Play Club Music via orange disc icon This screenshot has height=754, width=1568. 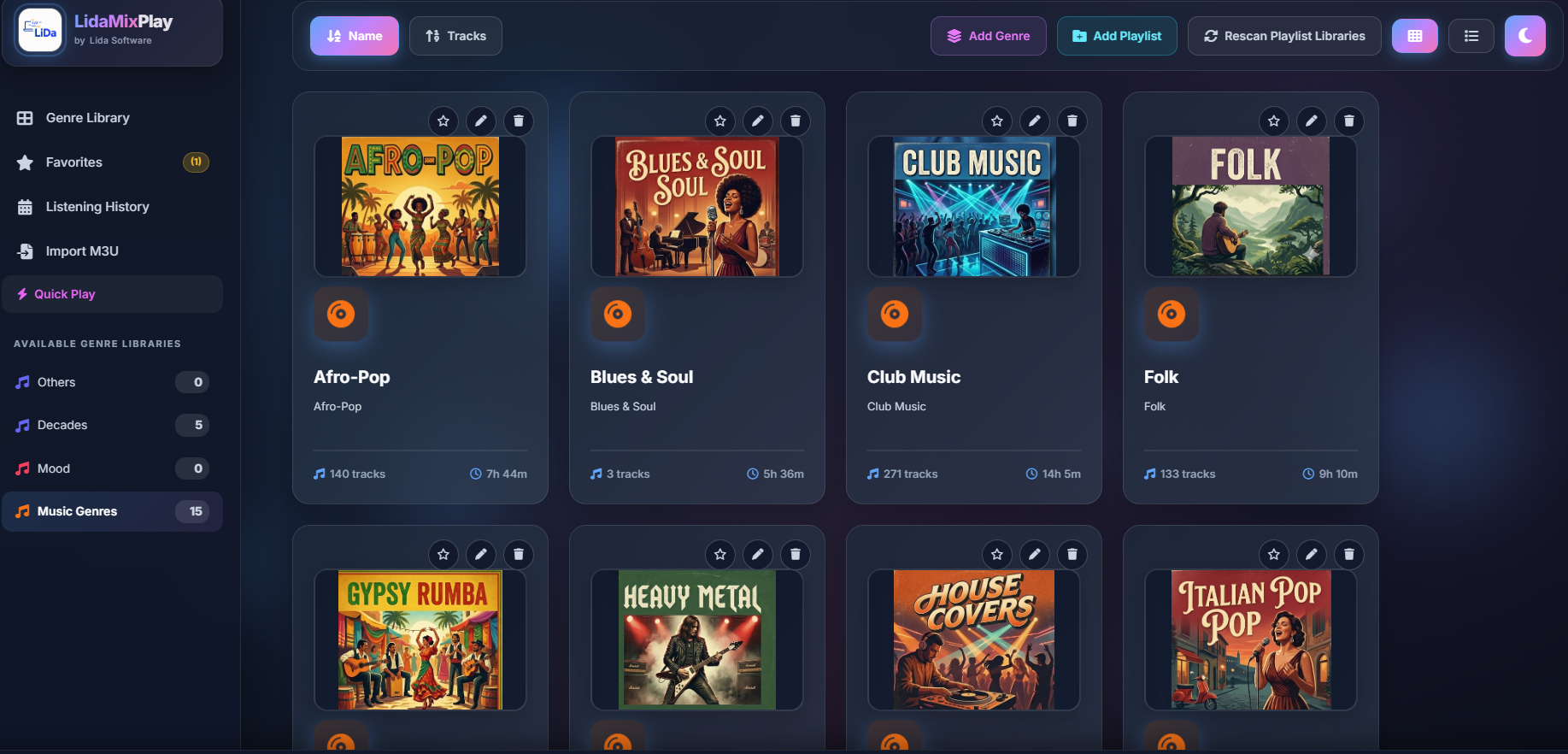pos(895,314)
